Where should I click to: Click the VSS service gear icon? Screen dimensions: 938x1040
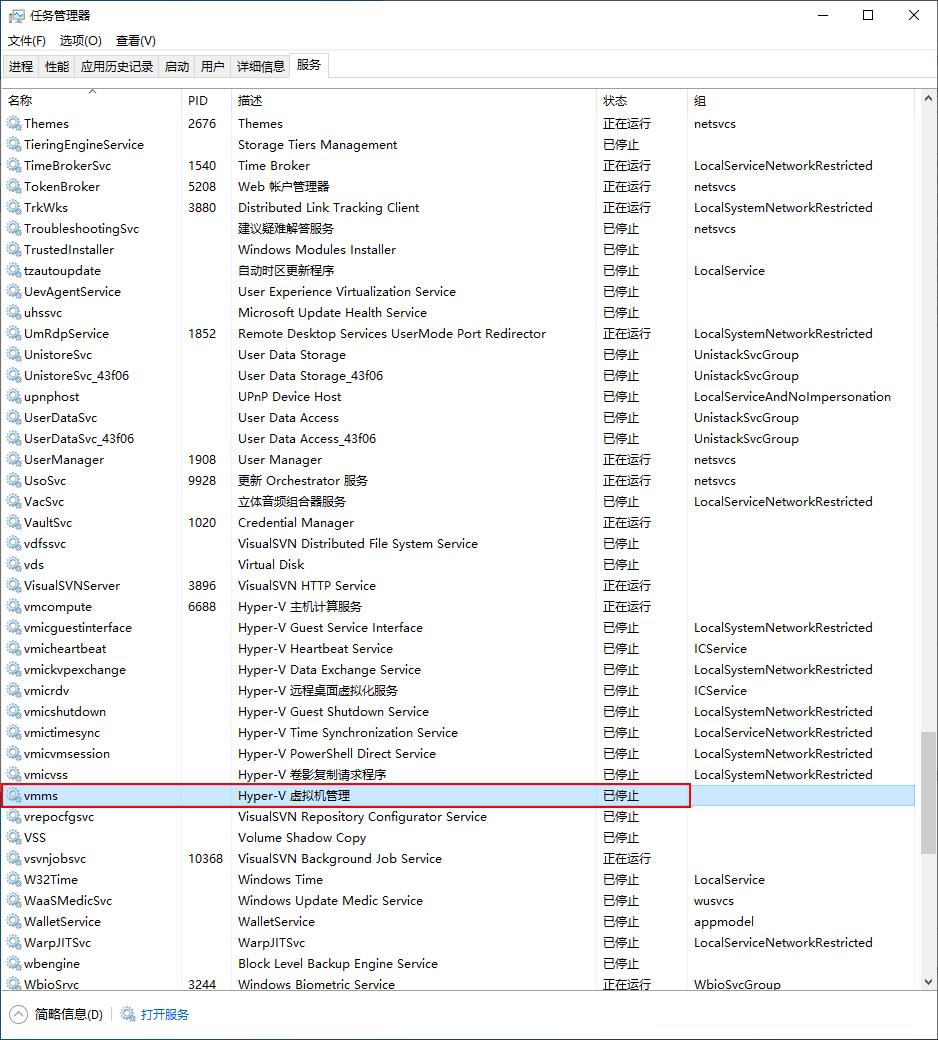[12, 837]
